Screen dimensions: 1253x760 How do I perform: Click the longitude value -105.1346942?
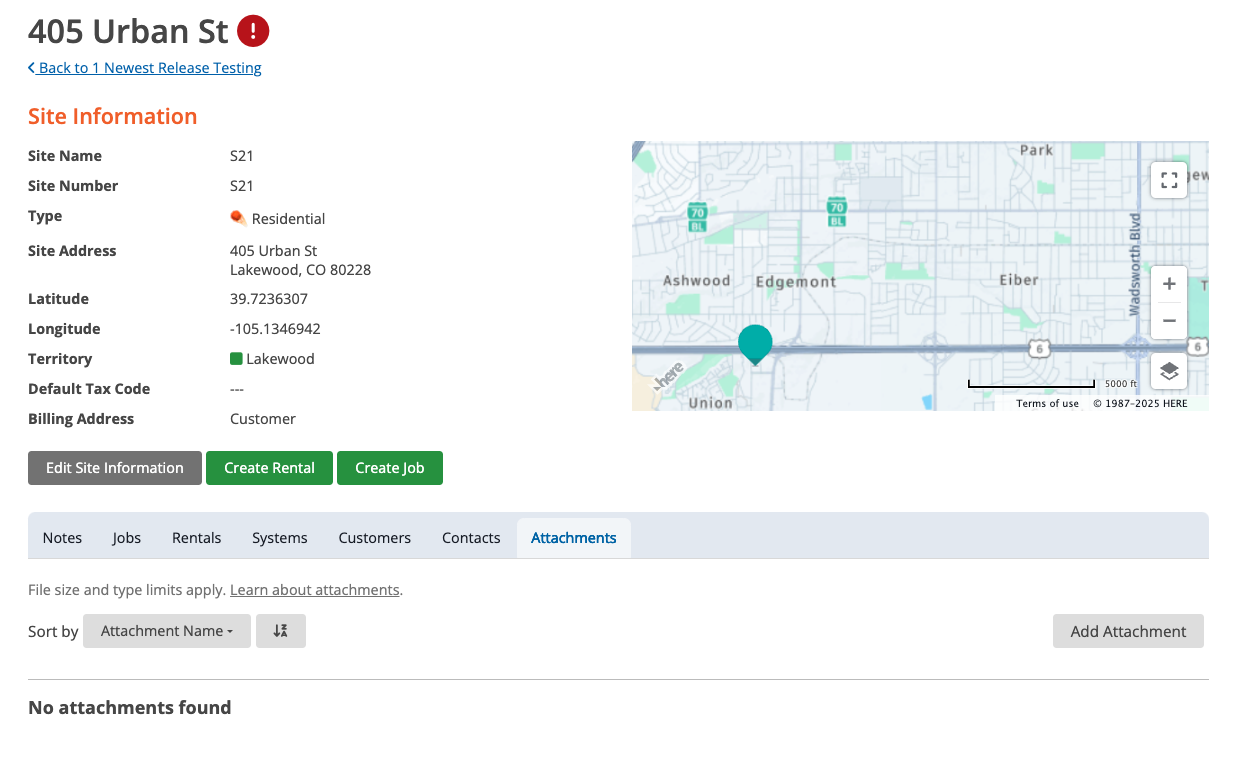coord(275,329)
